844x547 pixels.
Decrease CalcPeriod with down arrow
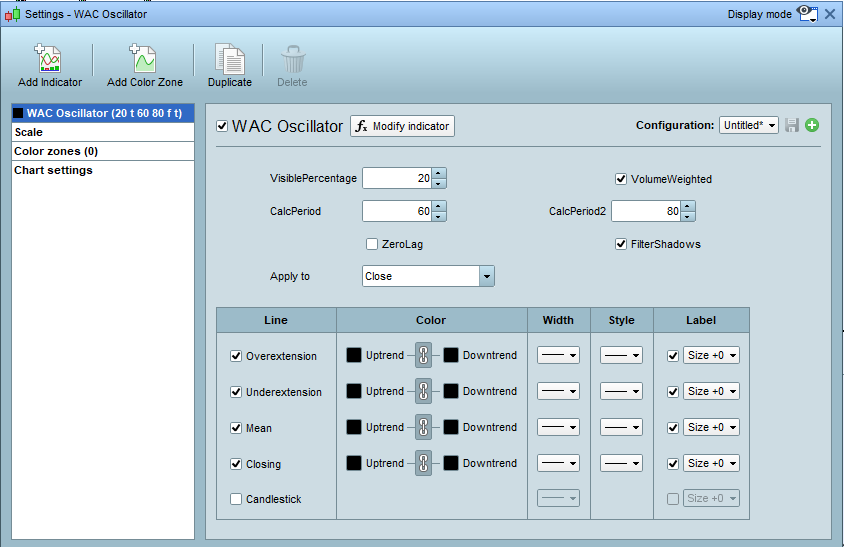click(x=439, y=216)
